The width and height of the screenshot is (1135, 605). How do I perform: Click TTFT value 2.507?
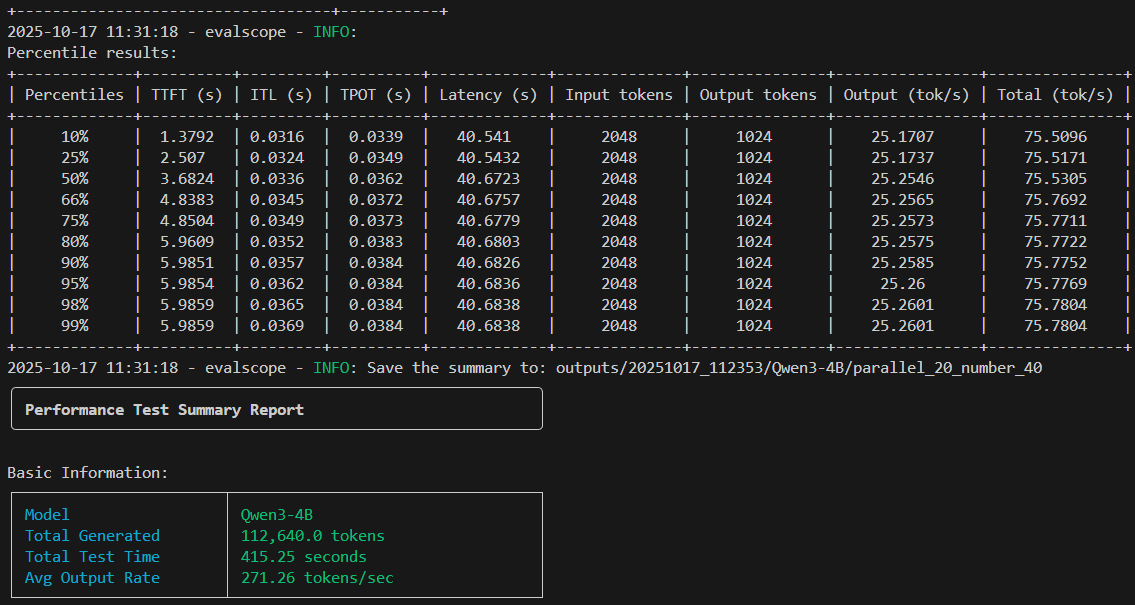(182, 158)
